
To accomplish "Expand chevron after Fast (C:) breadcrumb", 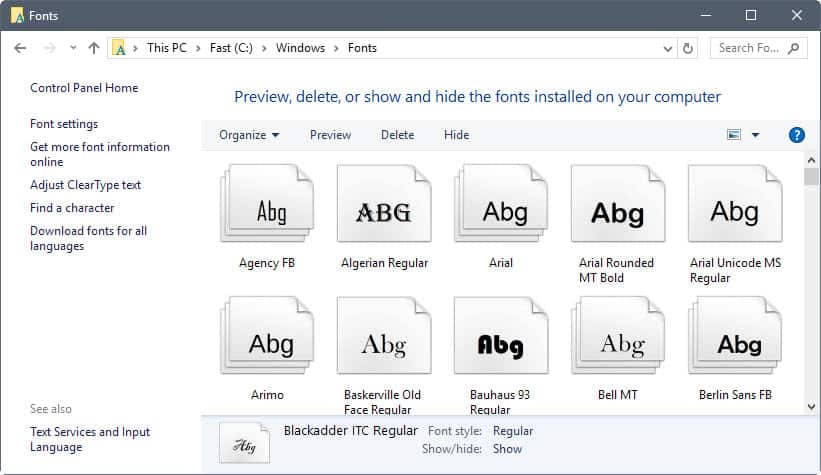I will tap(264, 49).
